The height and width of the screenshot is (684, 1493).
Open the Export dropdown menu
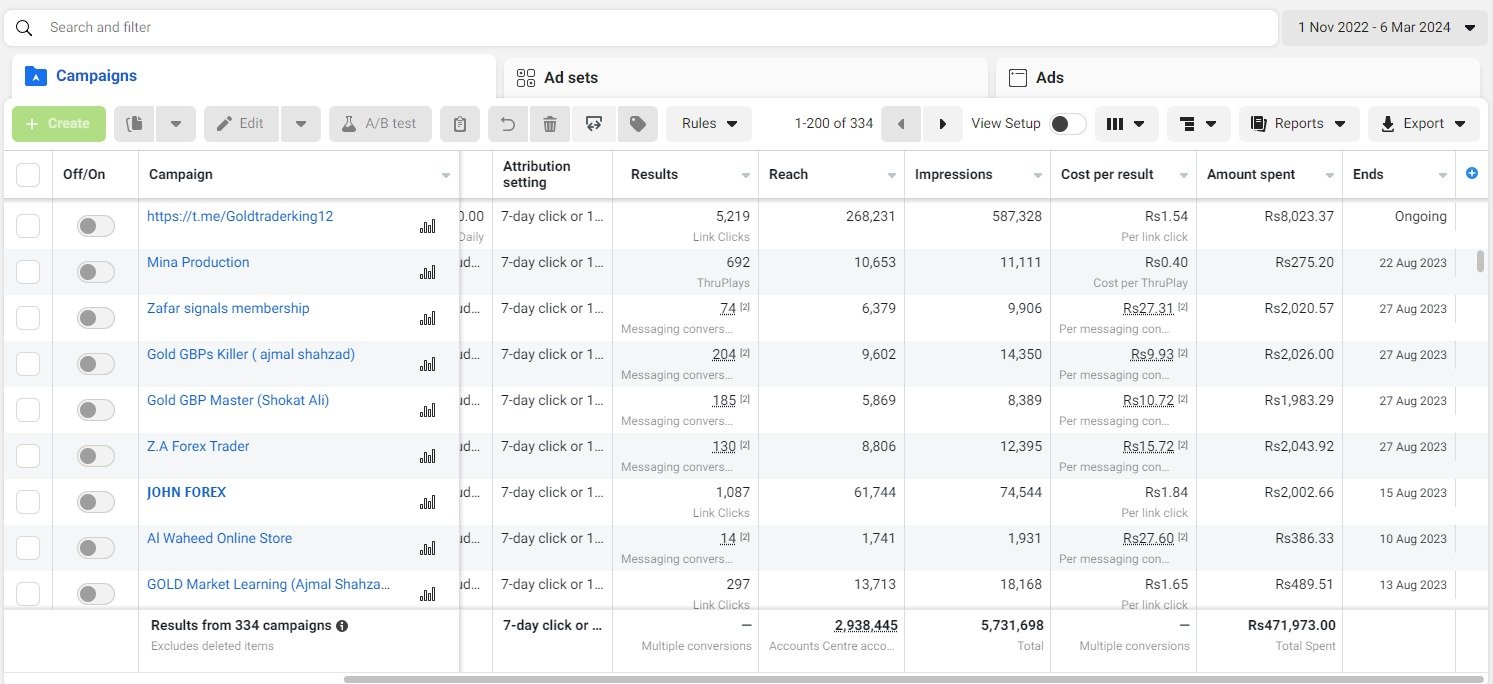tap(1423, 124)
